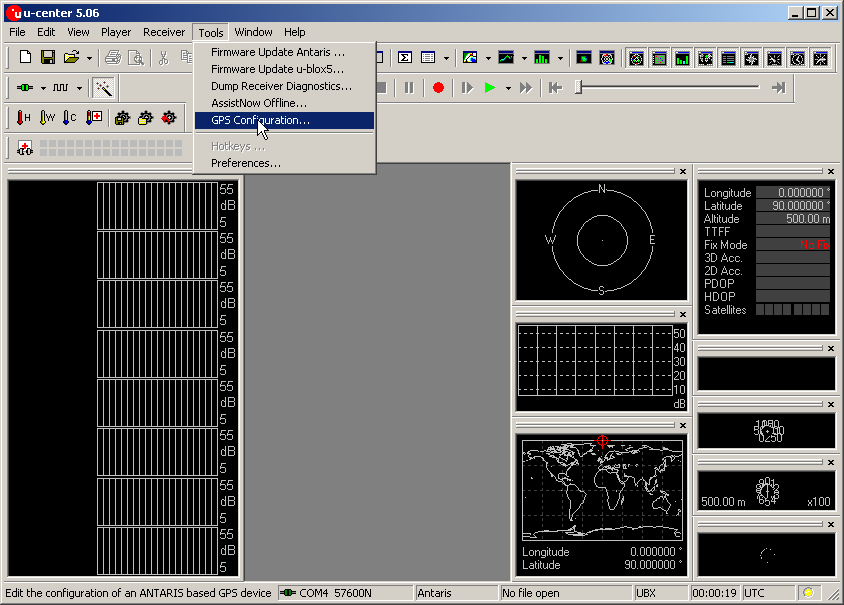Expand the baudrate dropdown arrow

click(79, 88)
